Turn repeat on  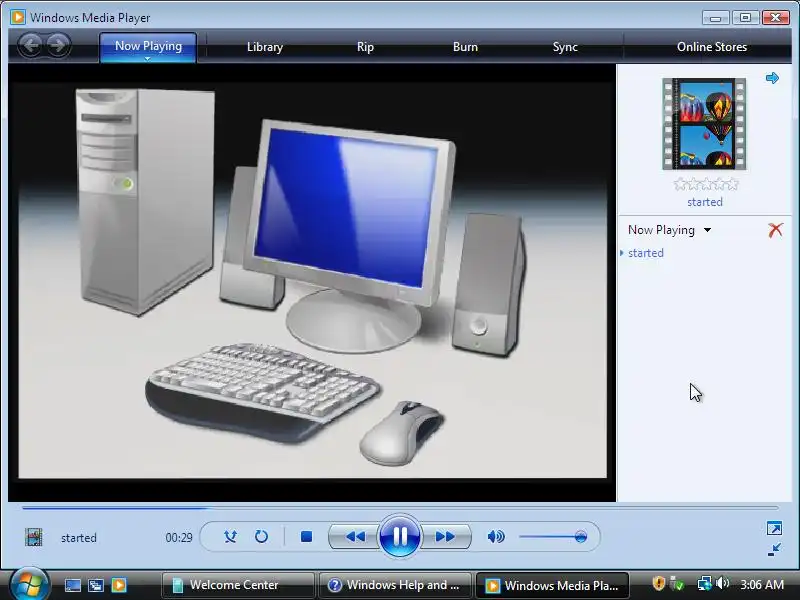(261, 536)
